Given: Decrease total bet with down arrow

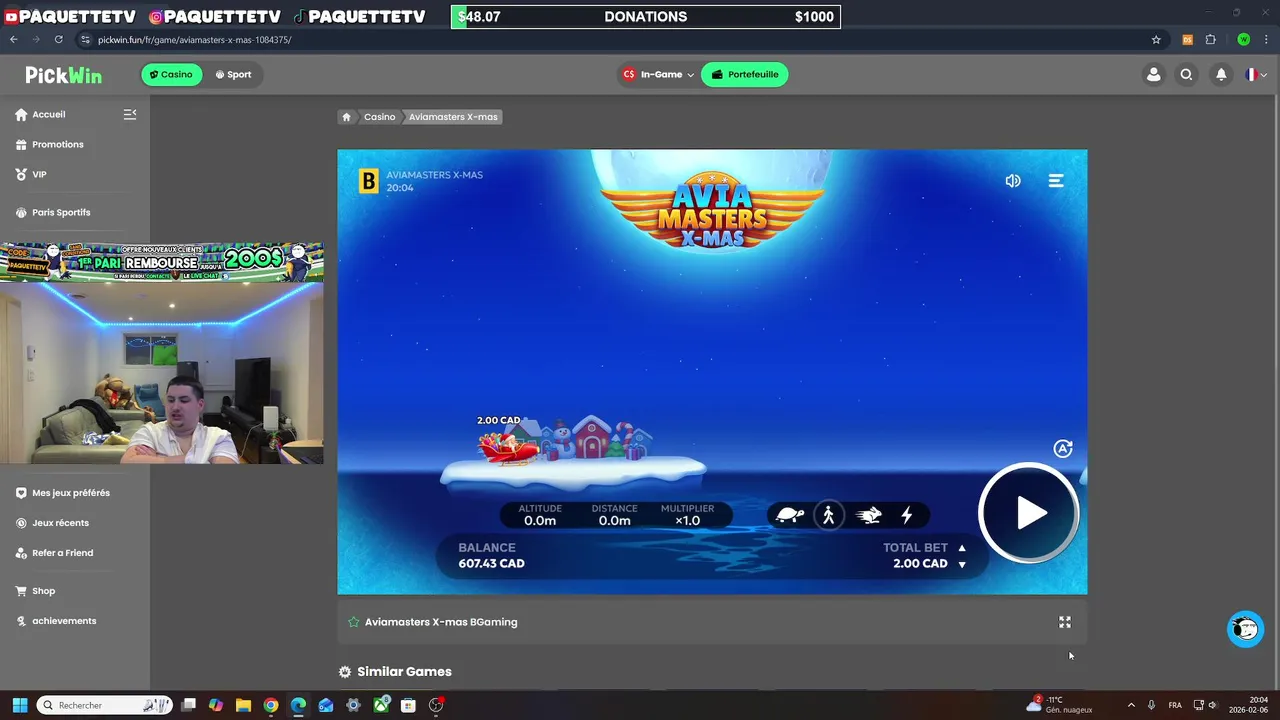Looking at the screenshot, I should (962, 565).
